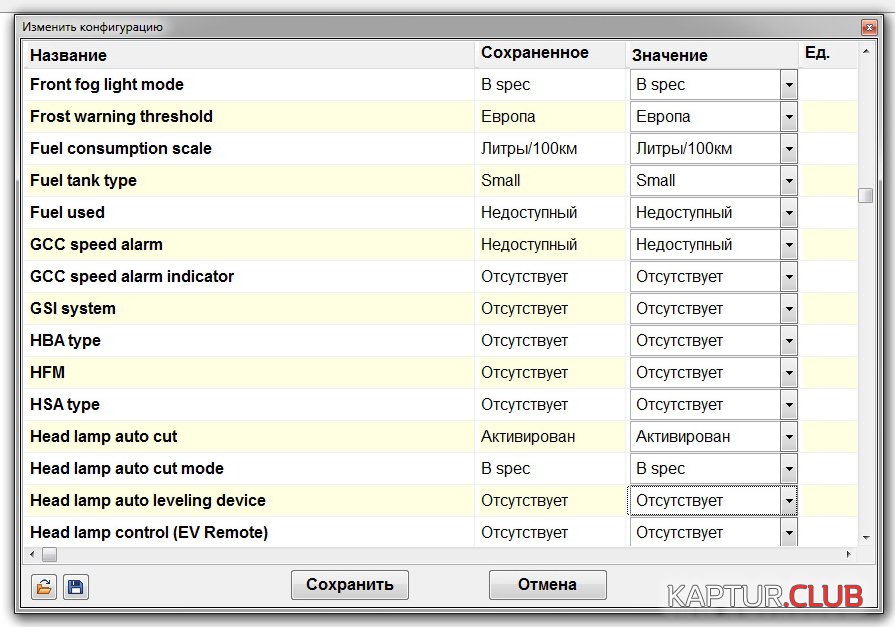Click the horizontal scrollbar right arrow
The image size is (895, 627).
850,554
